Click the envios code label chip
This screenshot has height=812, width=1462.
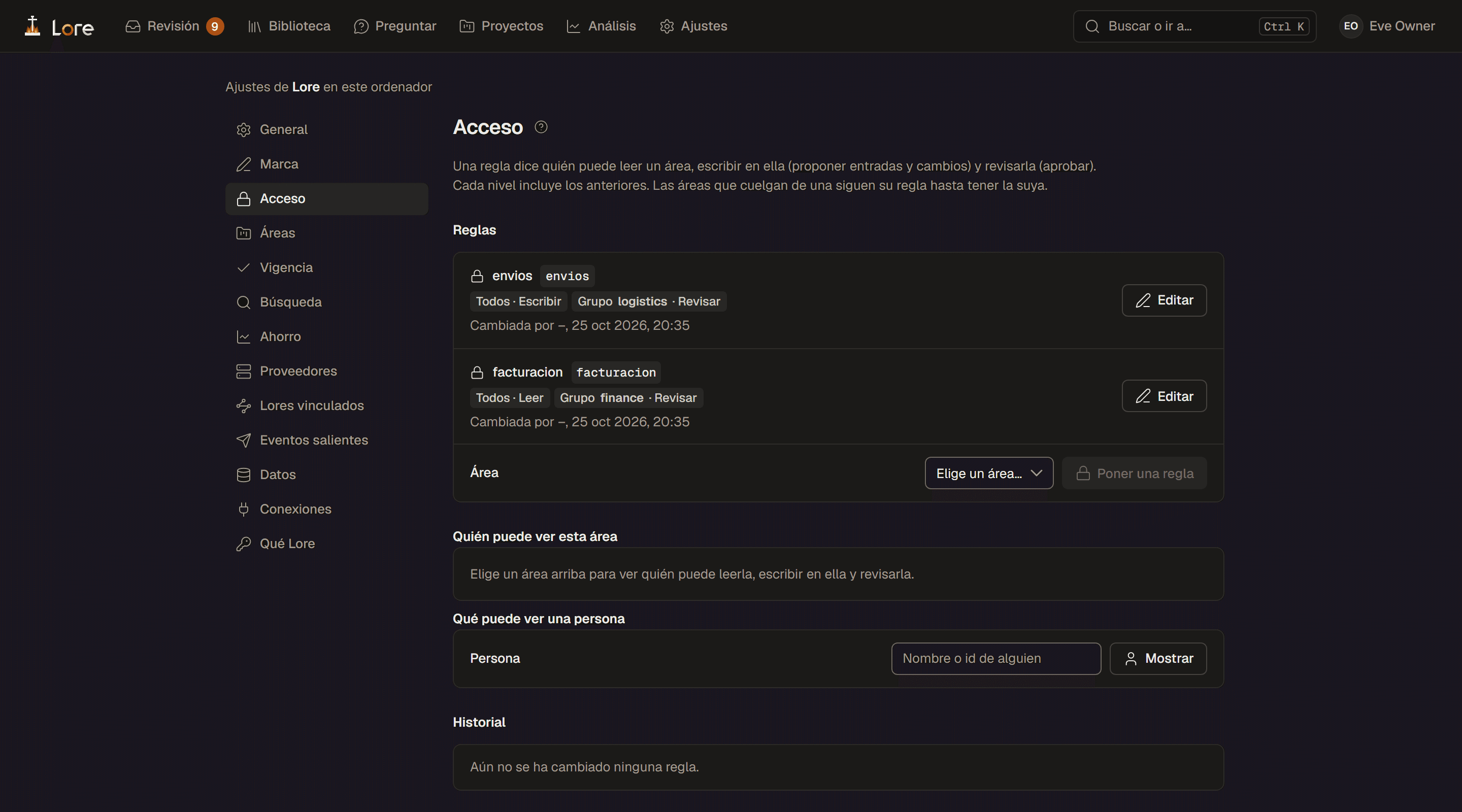coord(567,277)
